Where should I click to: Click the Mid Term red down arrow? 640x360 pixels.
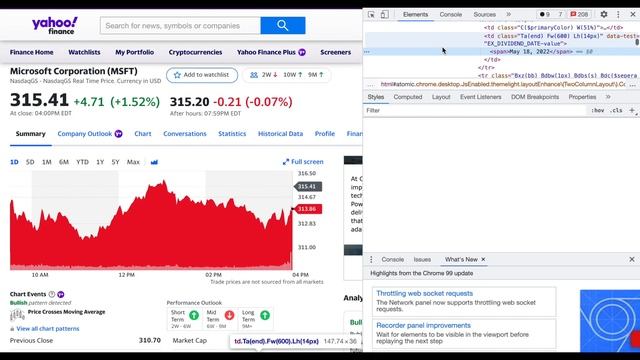(x=229, y=315)
